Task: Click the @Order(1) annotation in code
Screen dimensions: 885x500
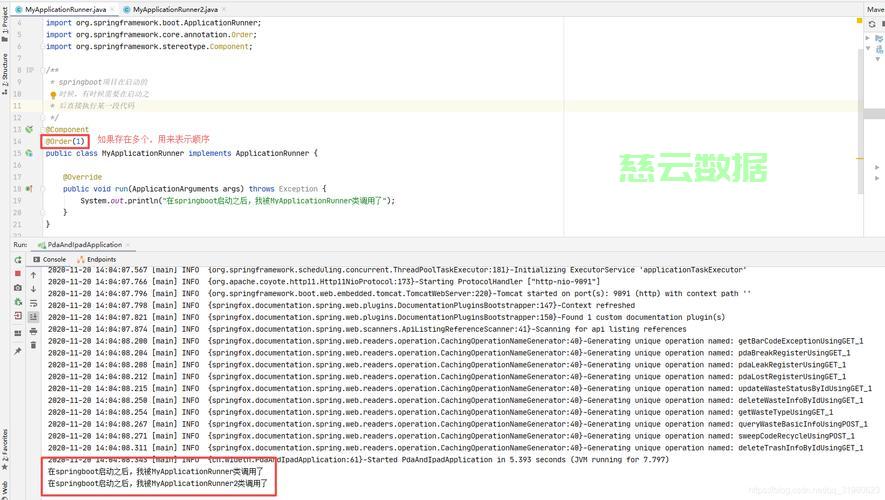Action: [65, 141]
